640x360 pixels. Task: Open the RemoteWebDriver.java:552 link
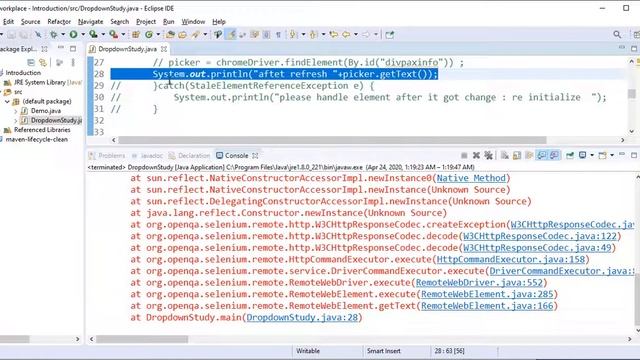point(479,283)
